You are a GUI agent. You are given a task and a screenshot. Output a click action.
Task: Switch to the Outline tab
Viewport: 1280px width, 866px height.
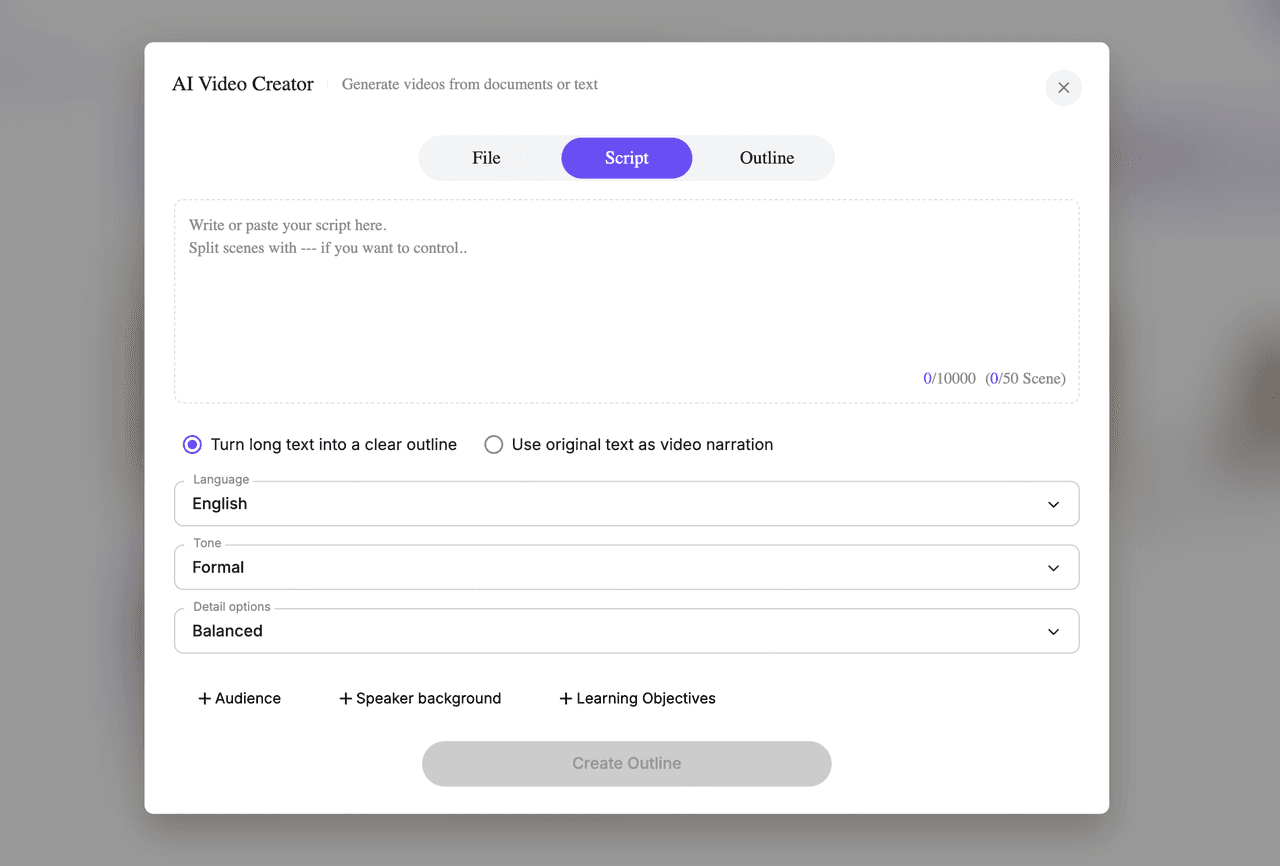pos(767,158)
